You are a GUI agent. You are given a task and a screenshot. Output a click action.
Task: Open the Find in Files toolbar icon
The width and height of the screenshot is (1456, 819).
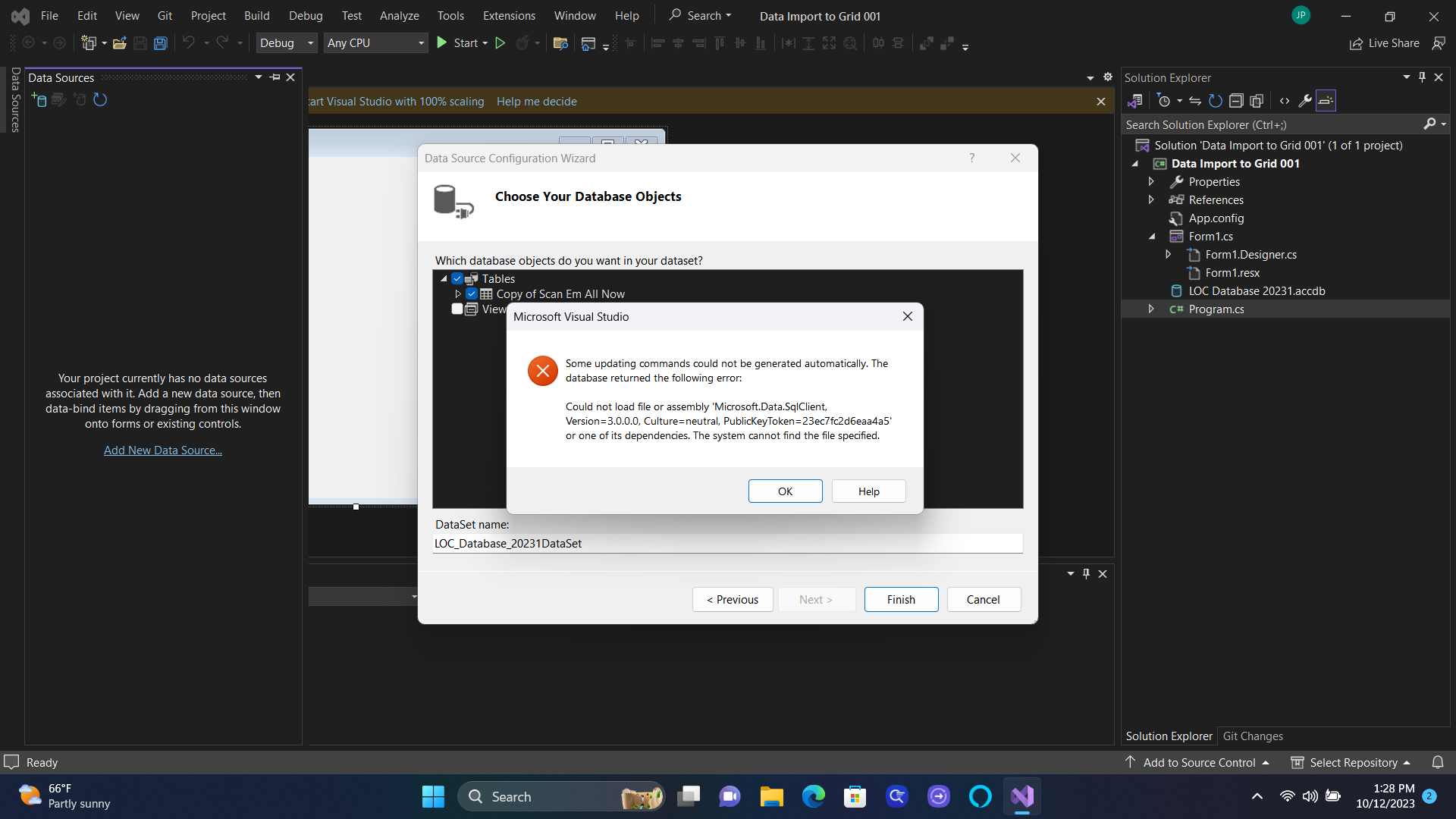[x=560, y=43]
